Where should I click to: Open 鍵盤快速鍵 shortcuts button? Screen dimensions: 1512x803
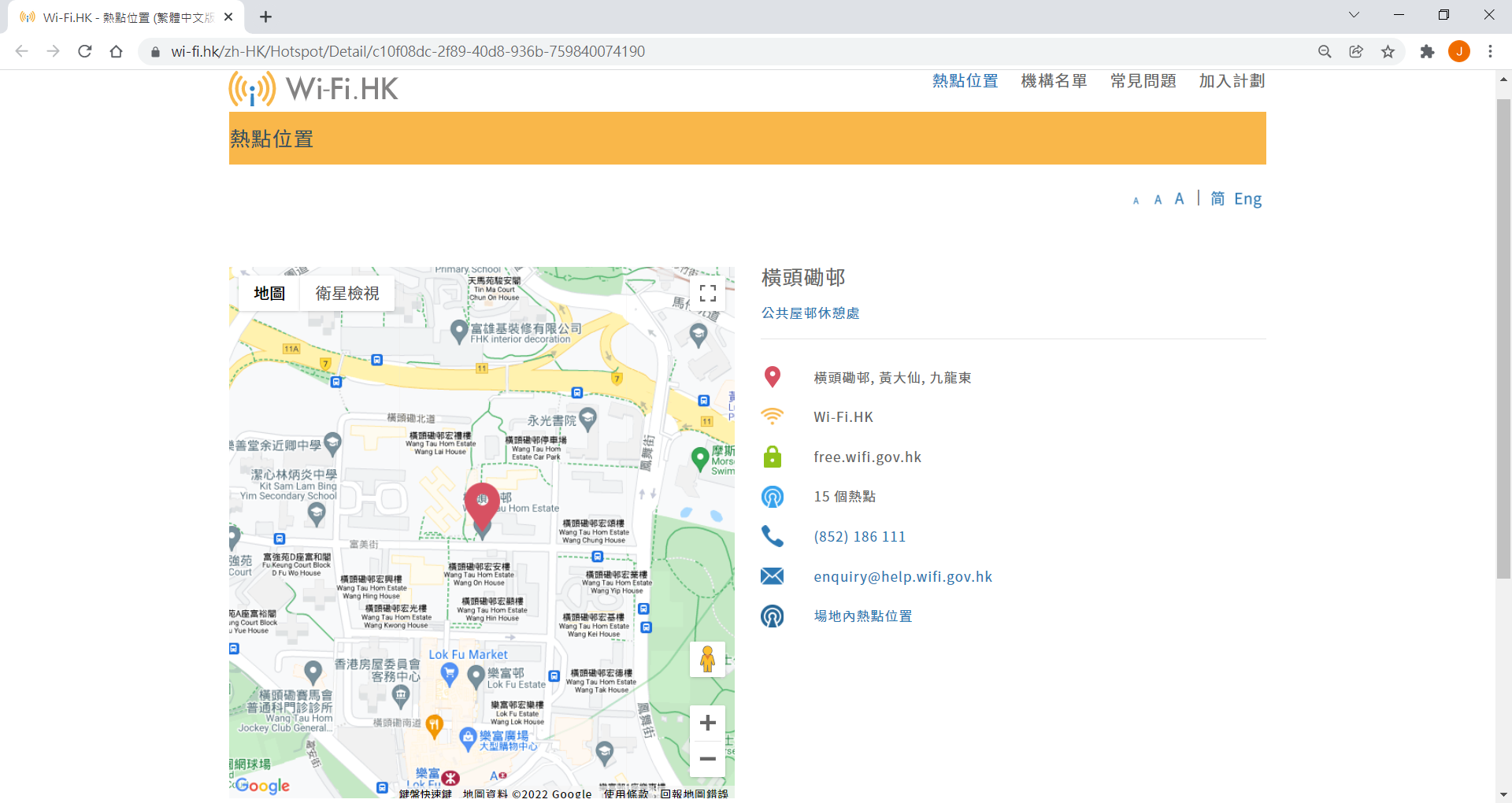[425, 794]
